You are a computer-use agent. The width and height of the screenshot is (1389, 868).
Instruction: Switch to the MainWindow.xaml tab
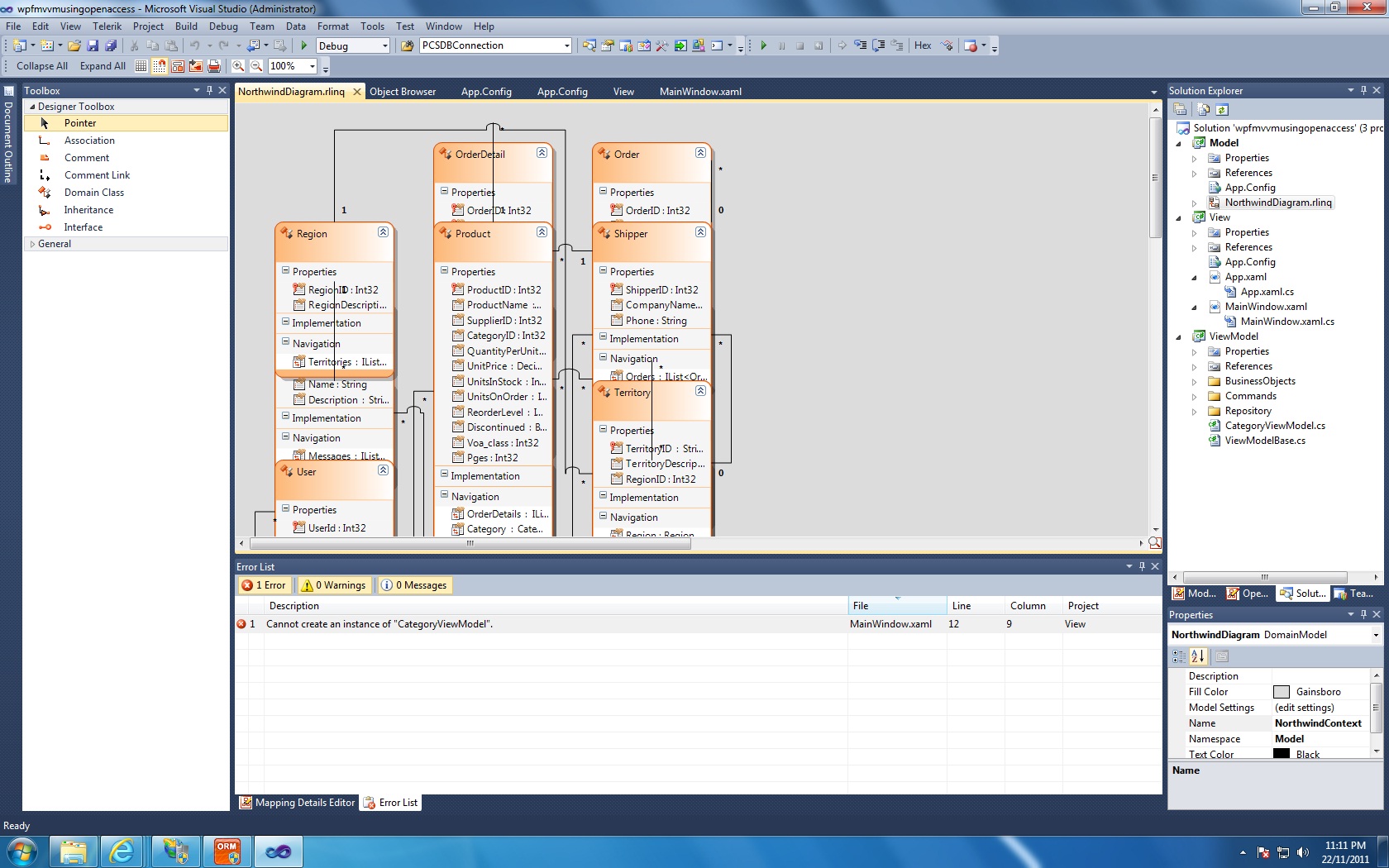[700, 92]
